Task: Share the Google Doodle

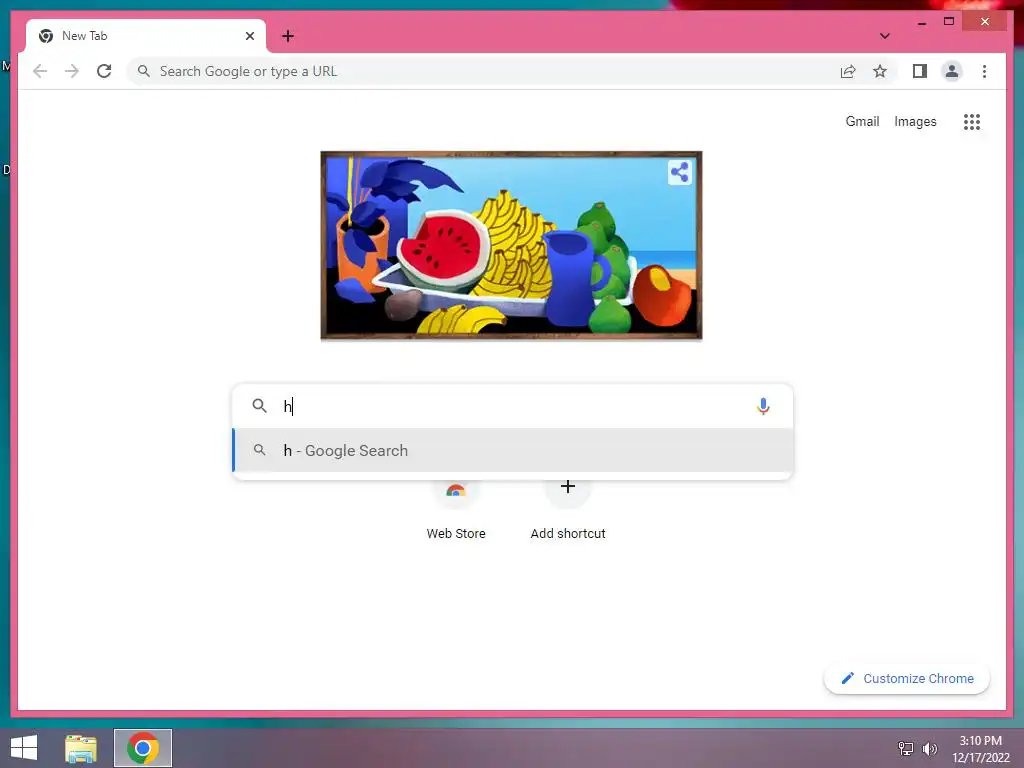Action: click(x=679, y=172)
